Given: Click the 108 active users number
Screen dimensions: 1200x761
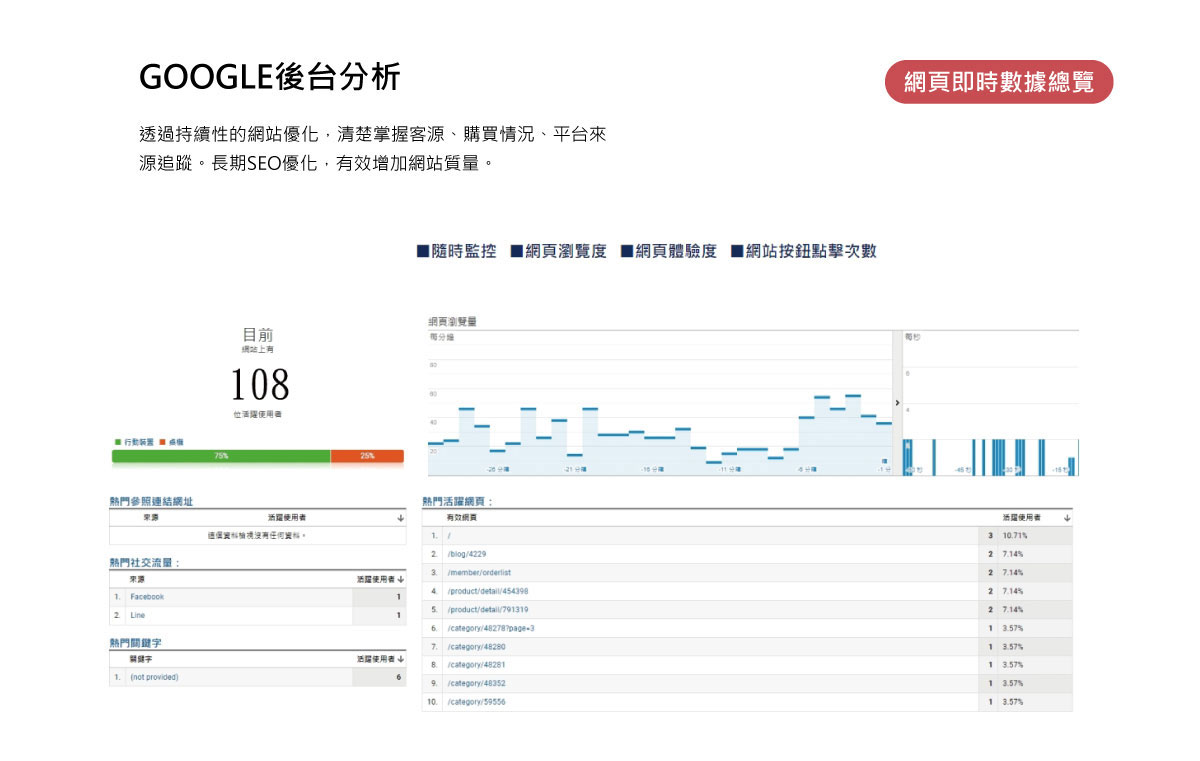Looking at the screenshot, I should point(260,384).
